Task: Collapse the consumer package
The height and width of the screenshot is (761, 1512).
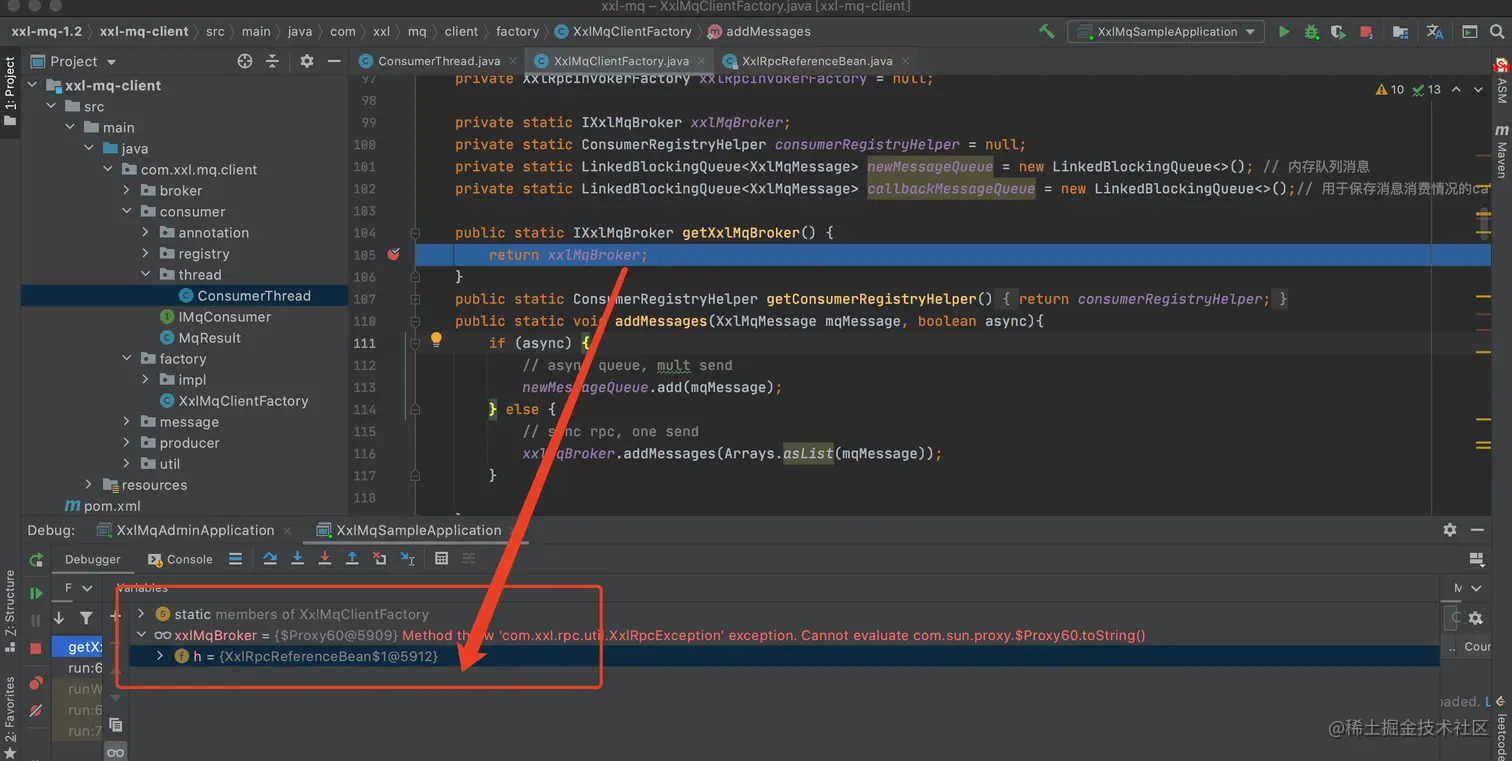Action: 127,211
